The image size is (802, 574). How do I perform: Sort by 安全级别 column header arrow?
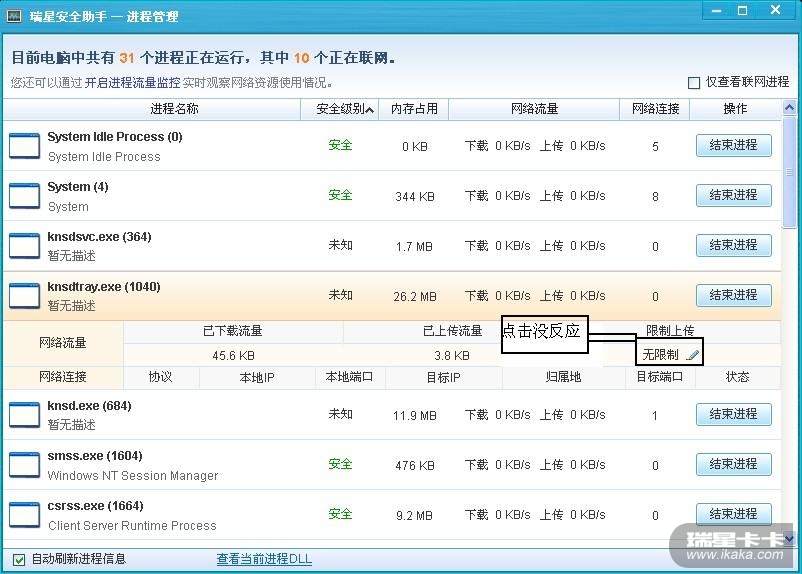(369, 109)
